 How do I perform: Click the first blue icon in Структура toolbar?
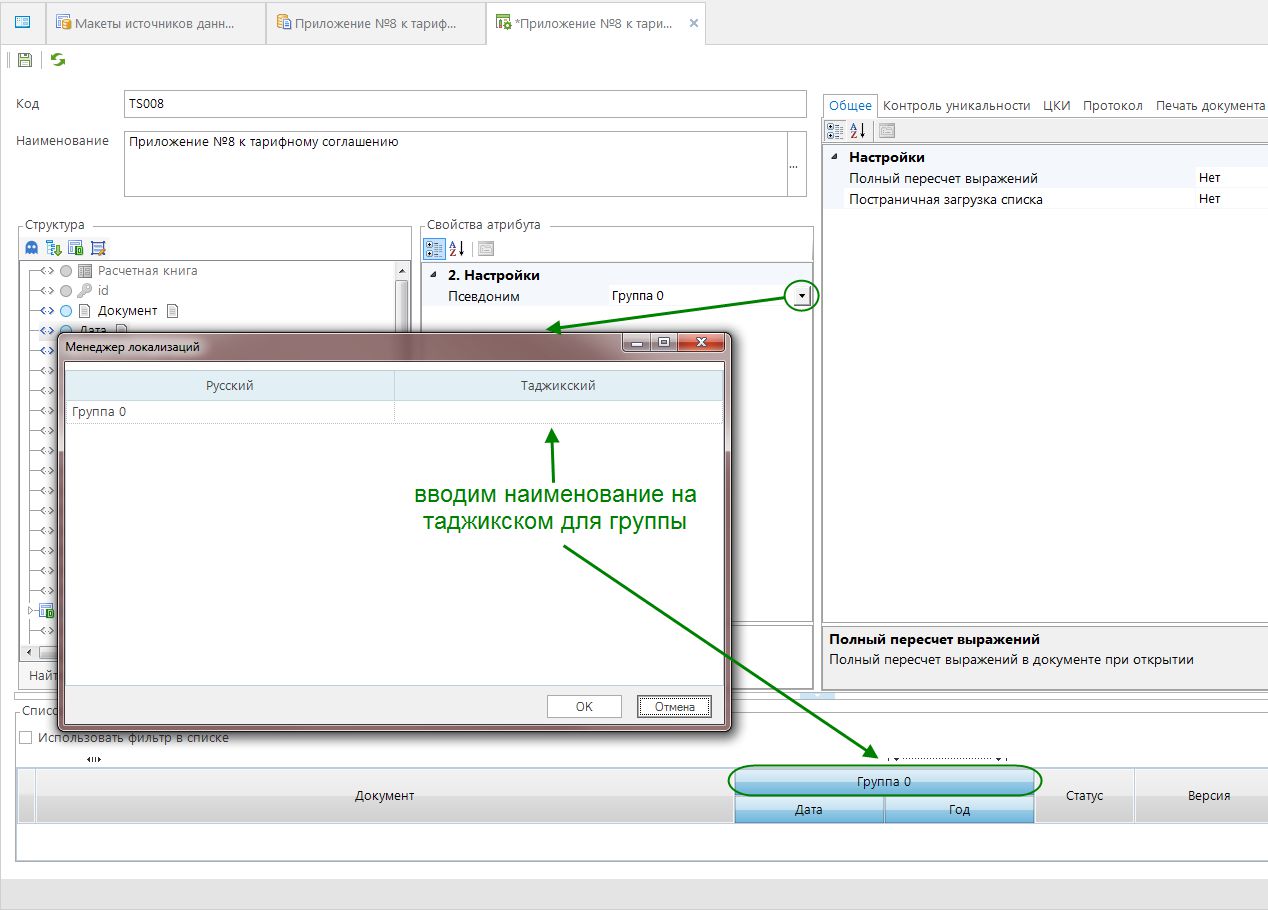point(32,248)
